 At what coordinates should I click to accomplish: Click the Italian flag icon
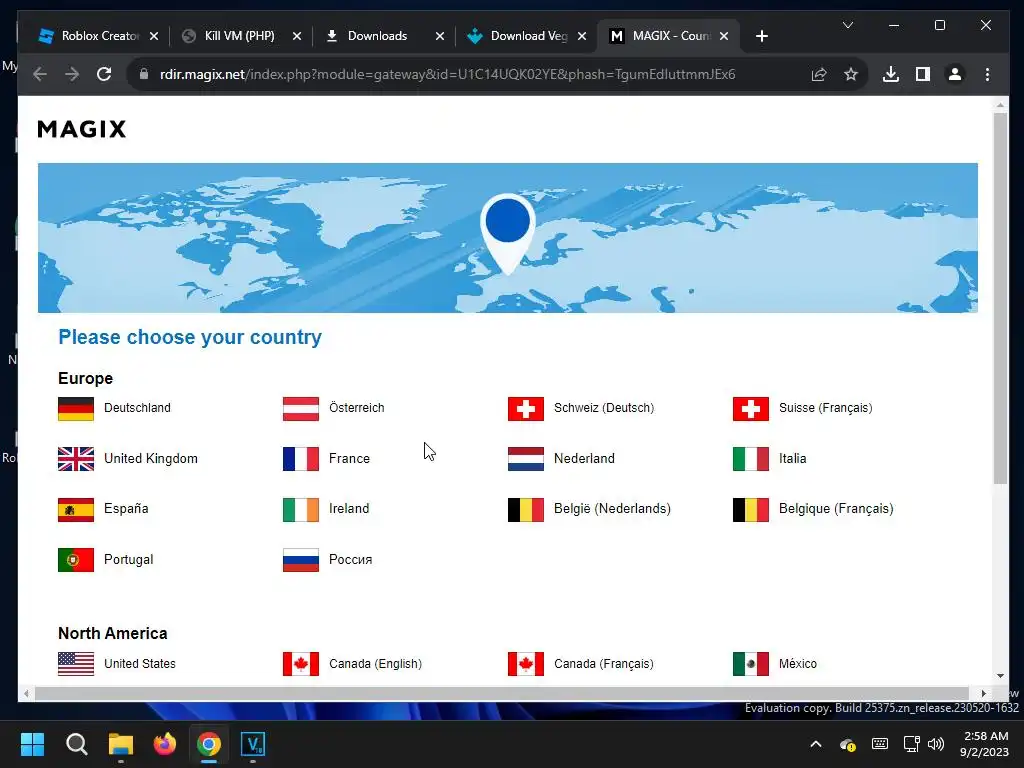(750, 459)
